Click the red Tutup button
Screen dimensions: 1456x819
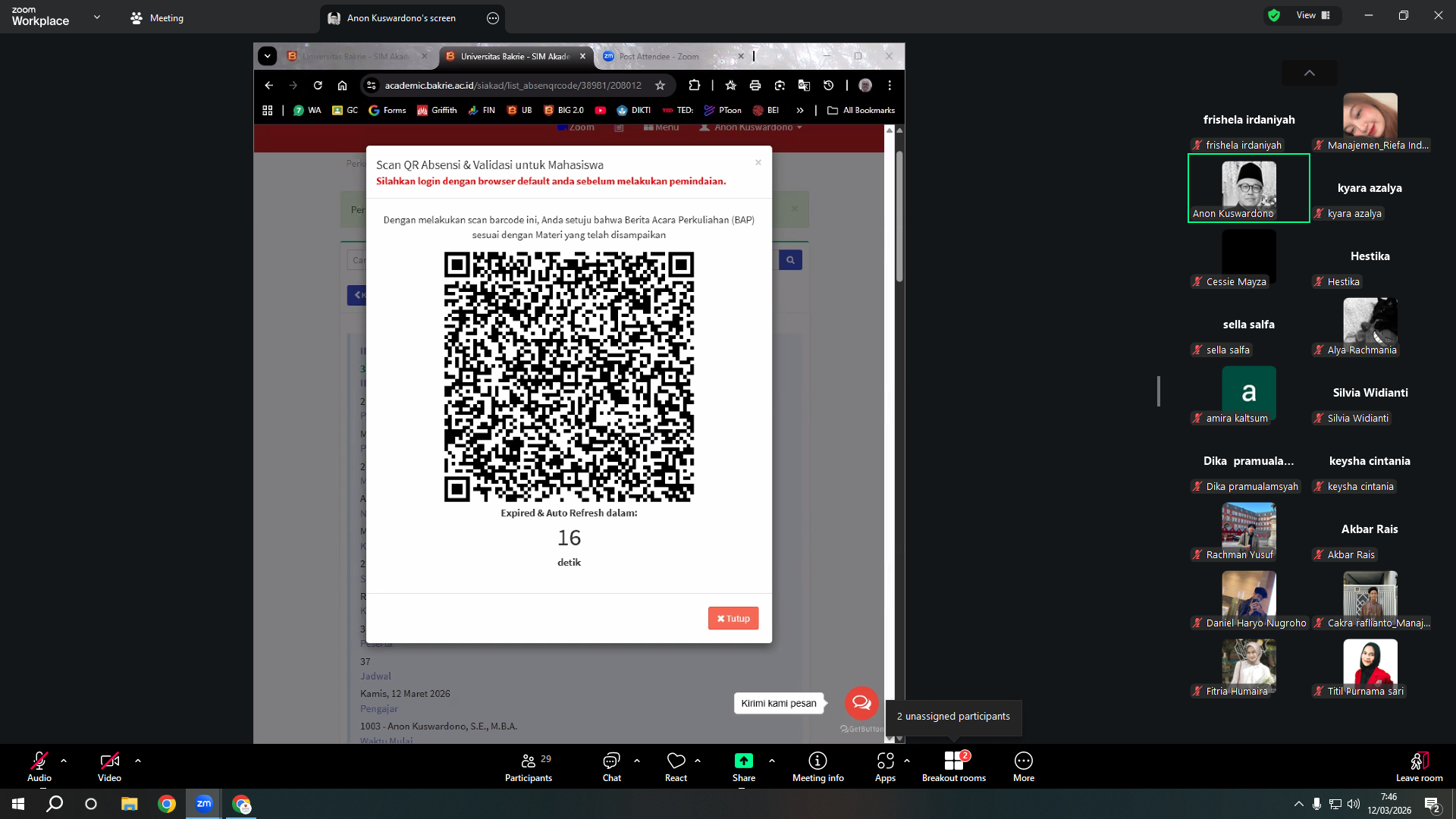click(x=733, y=618)
